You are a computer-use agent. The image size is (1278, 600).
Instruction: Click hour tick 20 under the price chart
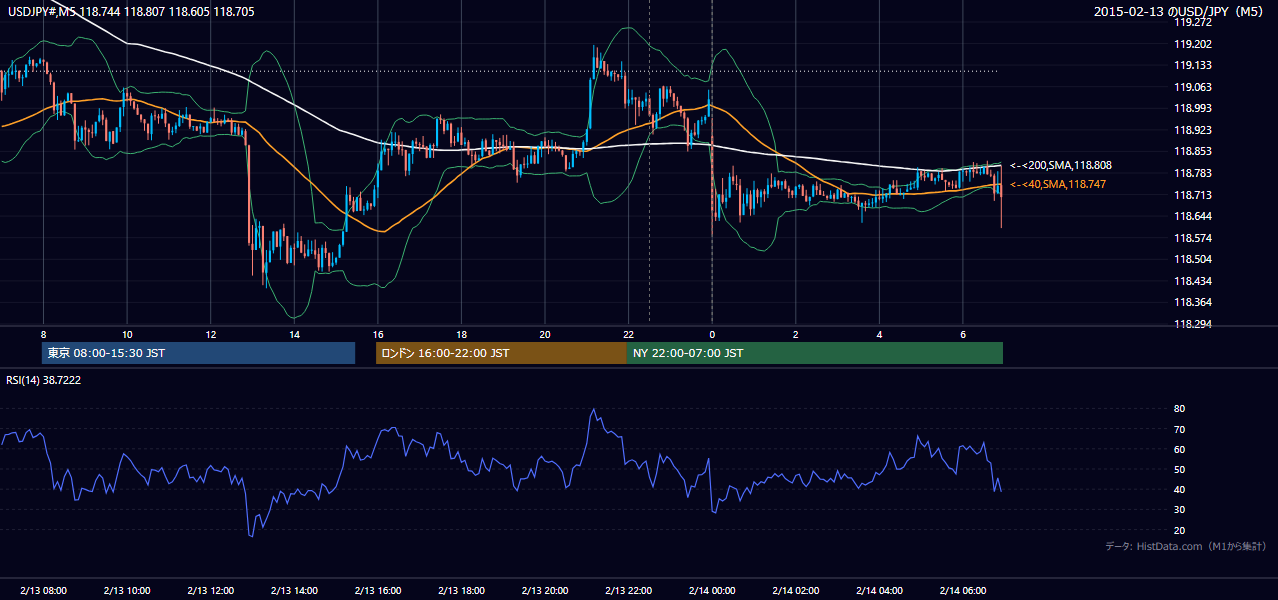[544, 333]
